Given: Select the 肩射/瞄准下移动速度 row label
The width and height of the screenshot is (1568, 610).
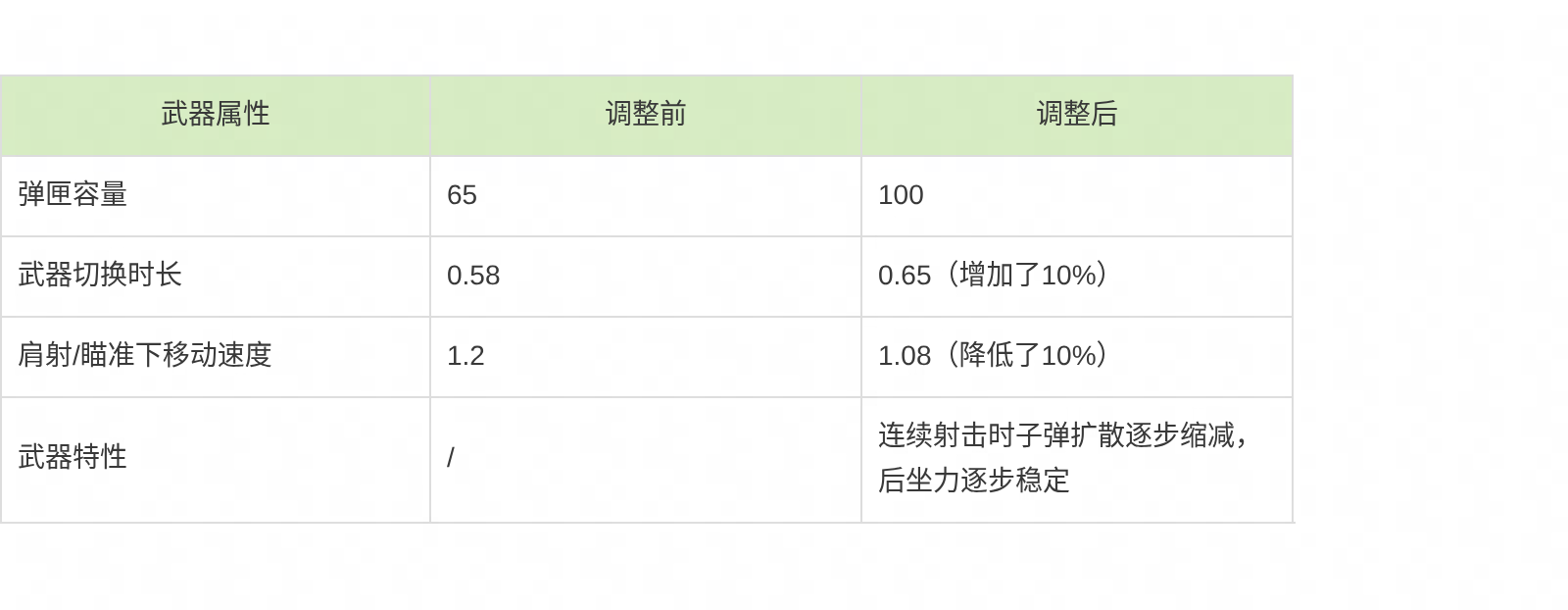Looking at the screenshot, I should (x=144, y=355).
